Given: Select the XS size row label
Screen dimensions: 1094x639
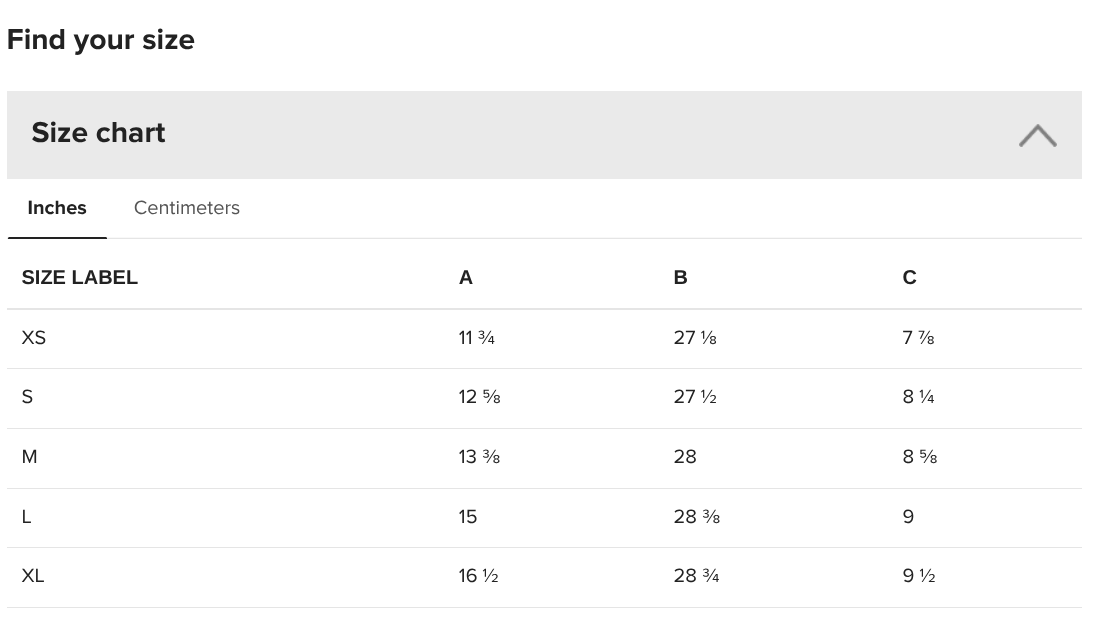Looking at the screenshot, I should pyautogui.click(x=33, y=338).
